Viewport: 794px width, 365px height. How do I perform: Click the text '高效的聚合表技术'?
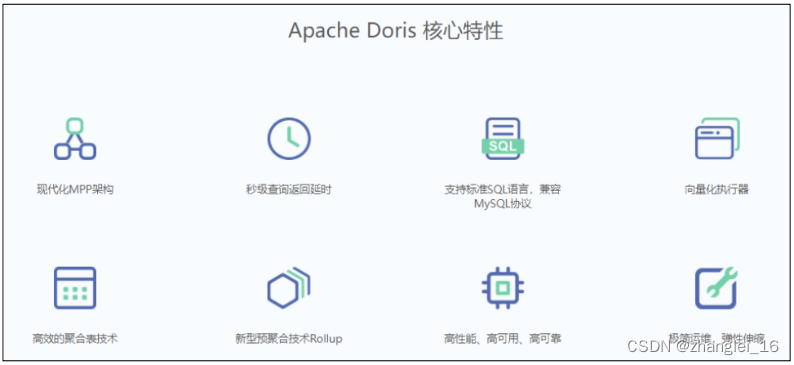click(x=75, y=339)
